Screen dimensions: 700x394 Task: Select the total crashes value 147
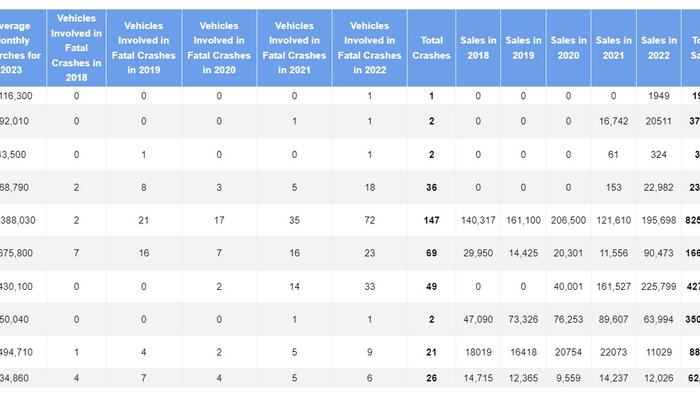pyautogui.click(x=431, y=220)
